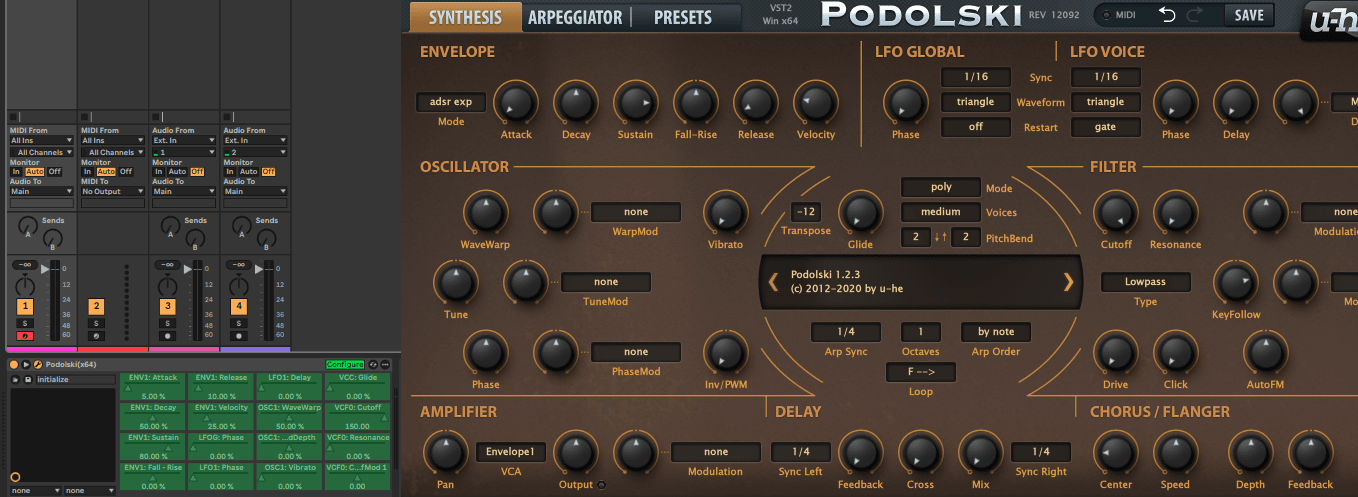This screenshot has width=1358, height=497.
Task: Open filter Type Lowpass selector
Action: 1145,282
